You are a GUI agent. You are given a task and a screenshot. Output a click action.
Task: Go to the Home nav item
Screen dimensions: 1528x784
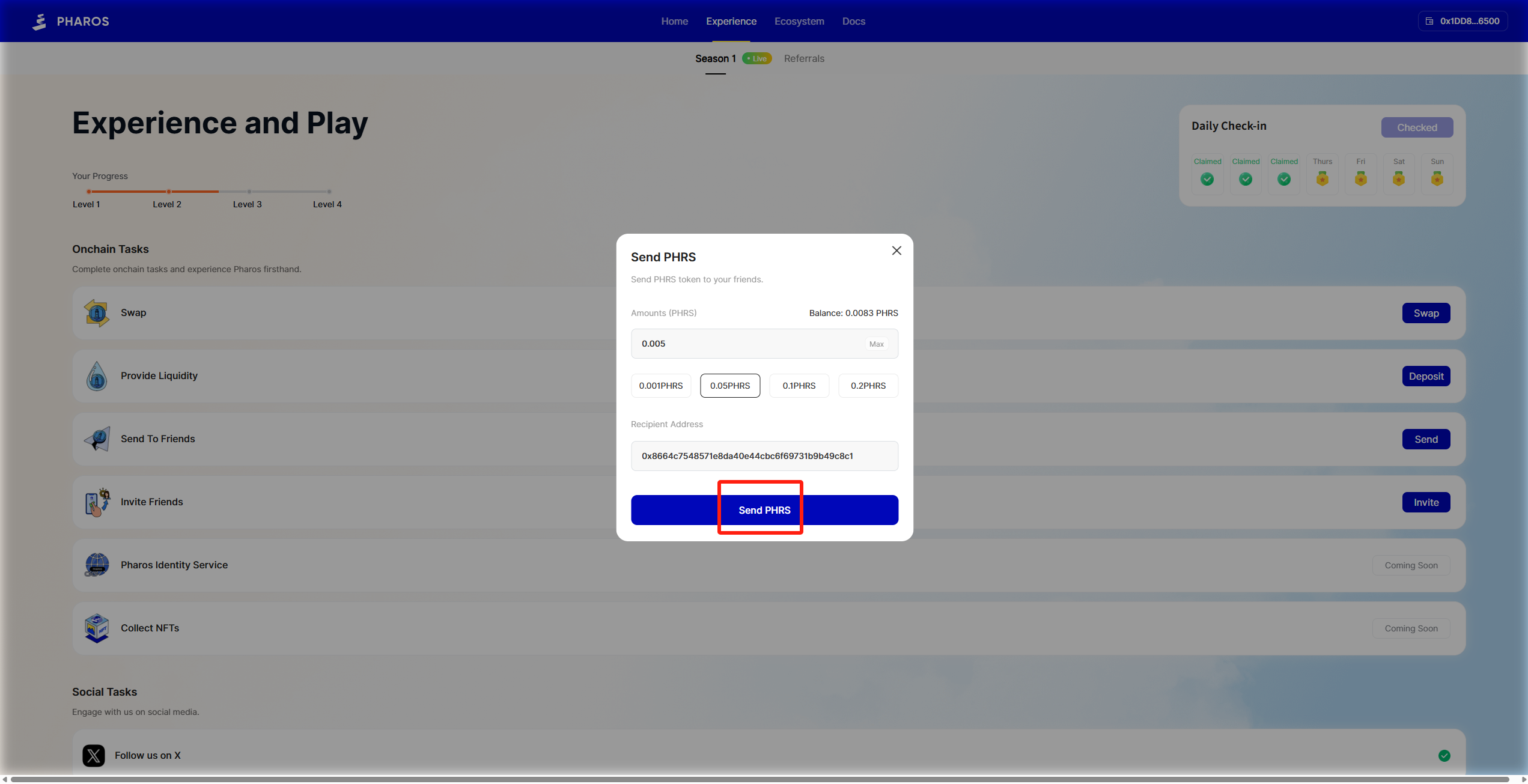(x=674, y=21)
